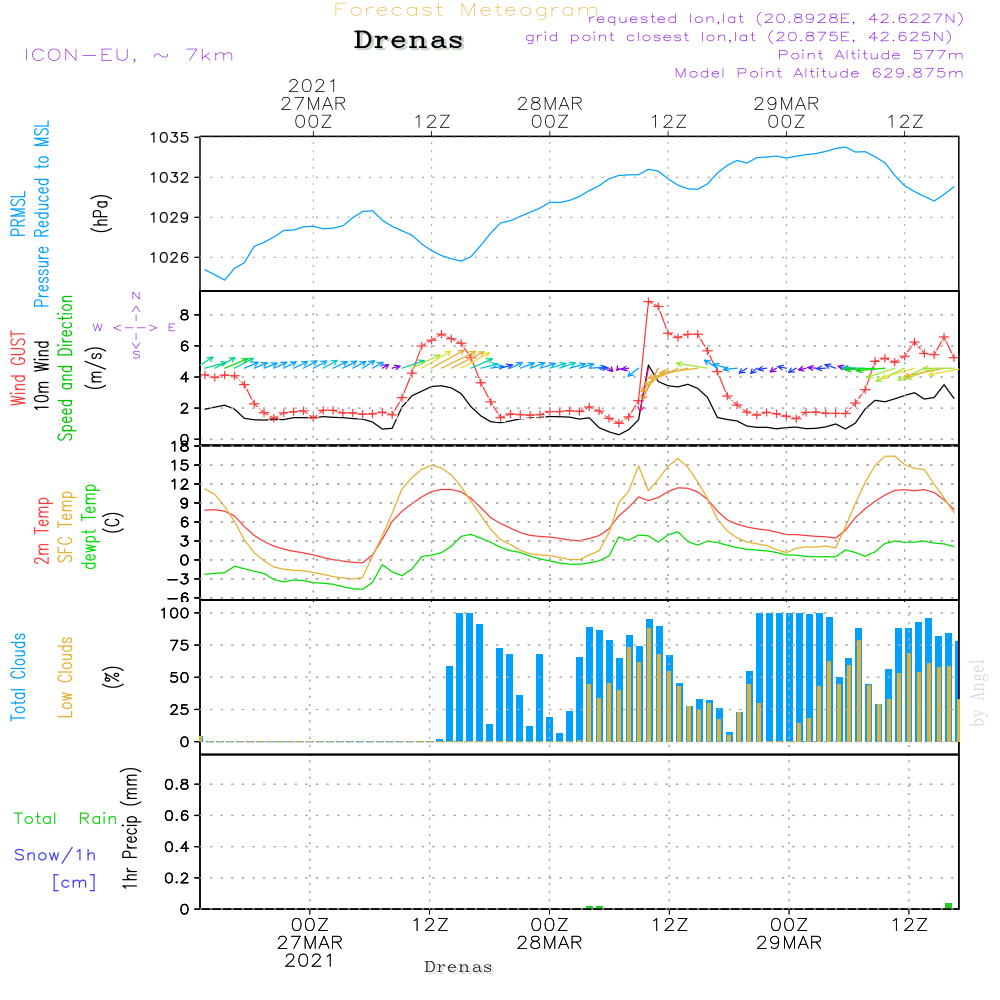Click '2021 27MAR 00Z' above the pressure chart
Viewport: 1000px width, 1000px height.
(313, 103)
